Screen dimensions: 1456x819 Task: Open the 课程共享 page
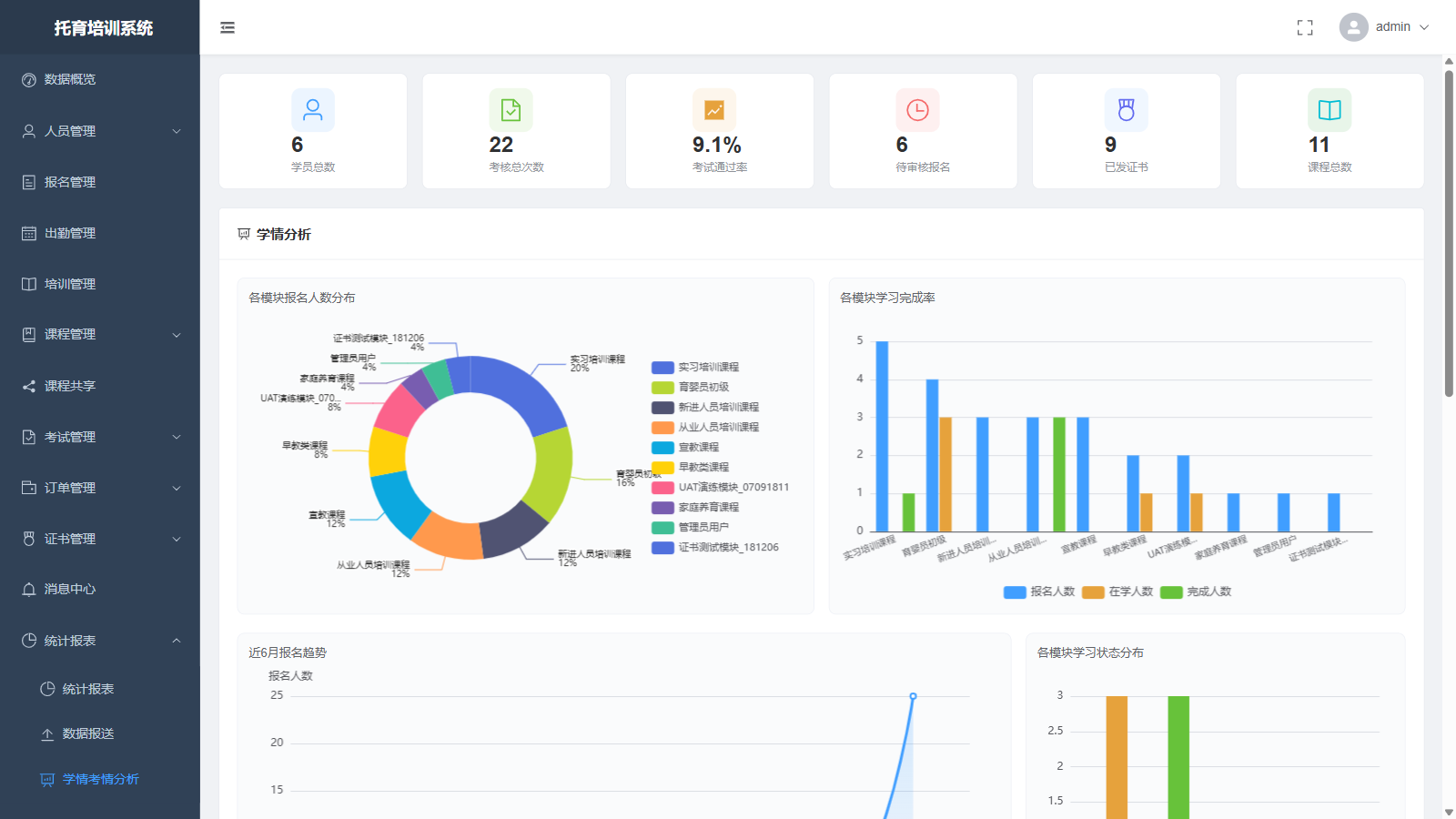coord(100,386)
